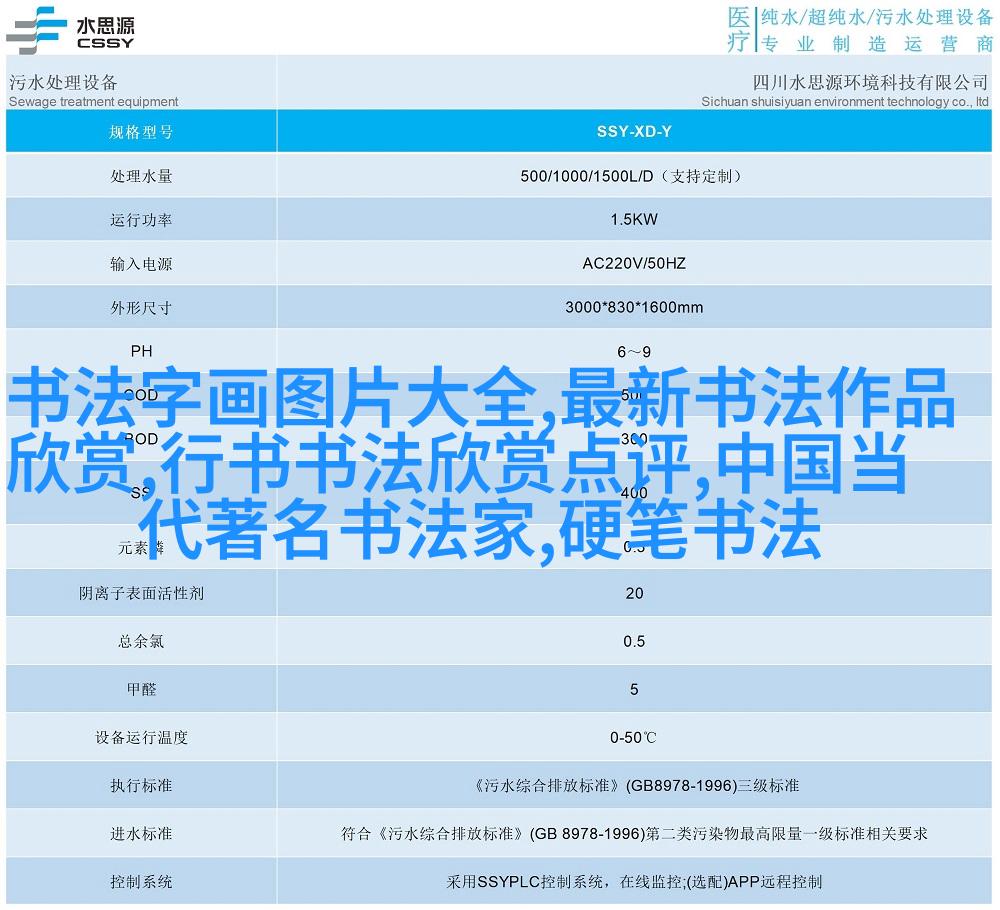Click the 设备运行温度 row label
Image resolution: width=1000 pixels, height=910 pixels.
pyautogui.click(x=141, y=738)
